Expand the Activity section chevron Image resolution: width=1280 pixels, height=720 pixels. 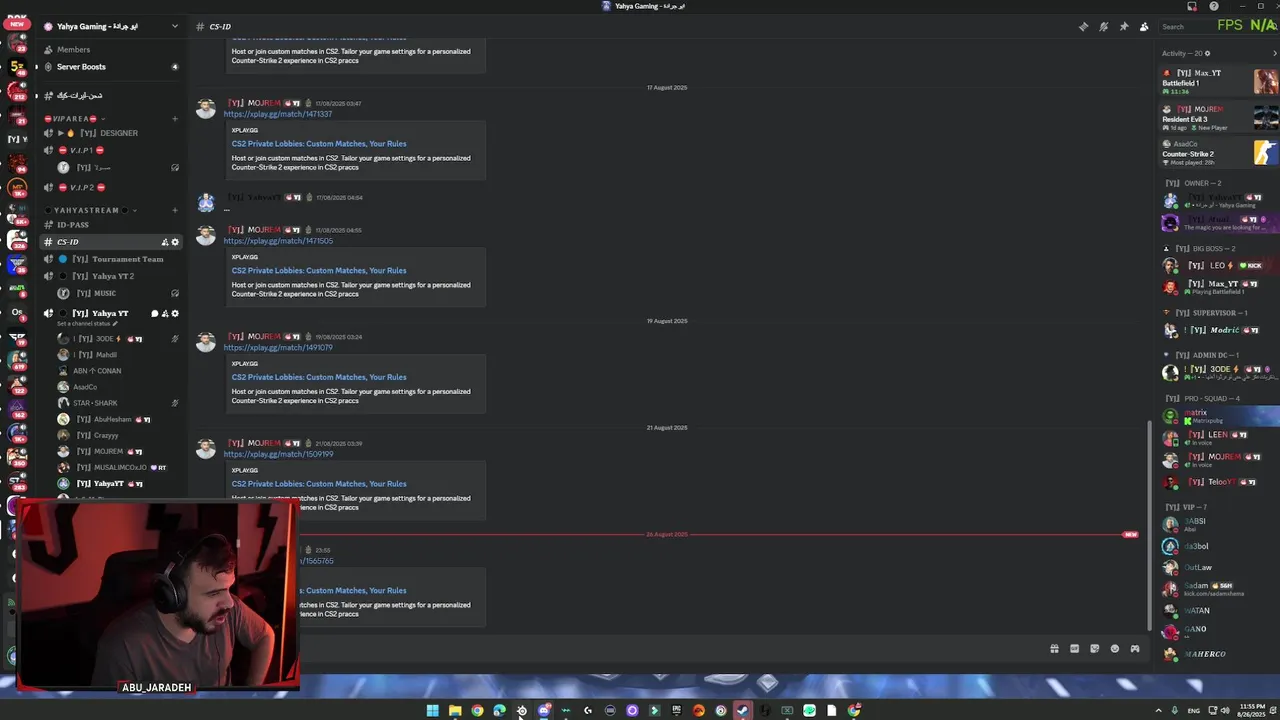(1274, 53)
